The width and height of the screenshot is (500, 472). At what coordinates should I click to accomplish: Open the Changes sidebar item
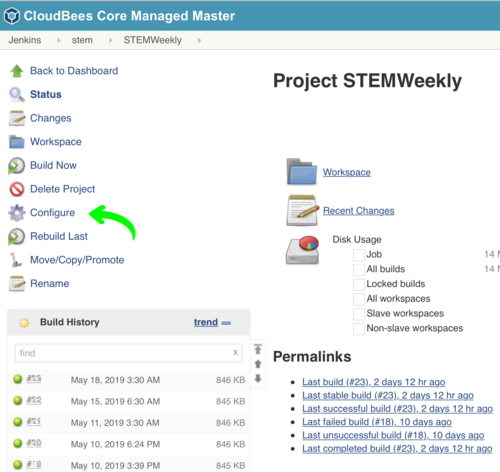51,118
